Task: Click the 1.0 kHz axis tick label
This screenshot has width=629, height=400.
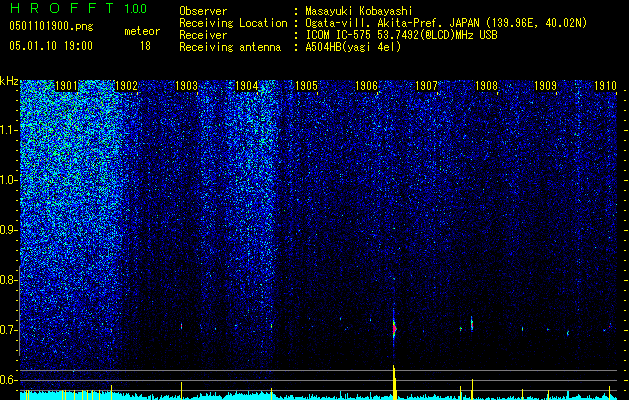Action: (7, 180)
